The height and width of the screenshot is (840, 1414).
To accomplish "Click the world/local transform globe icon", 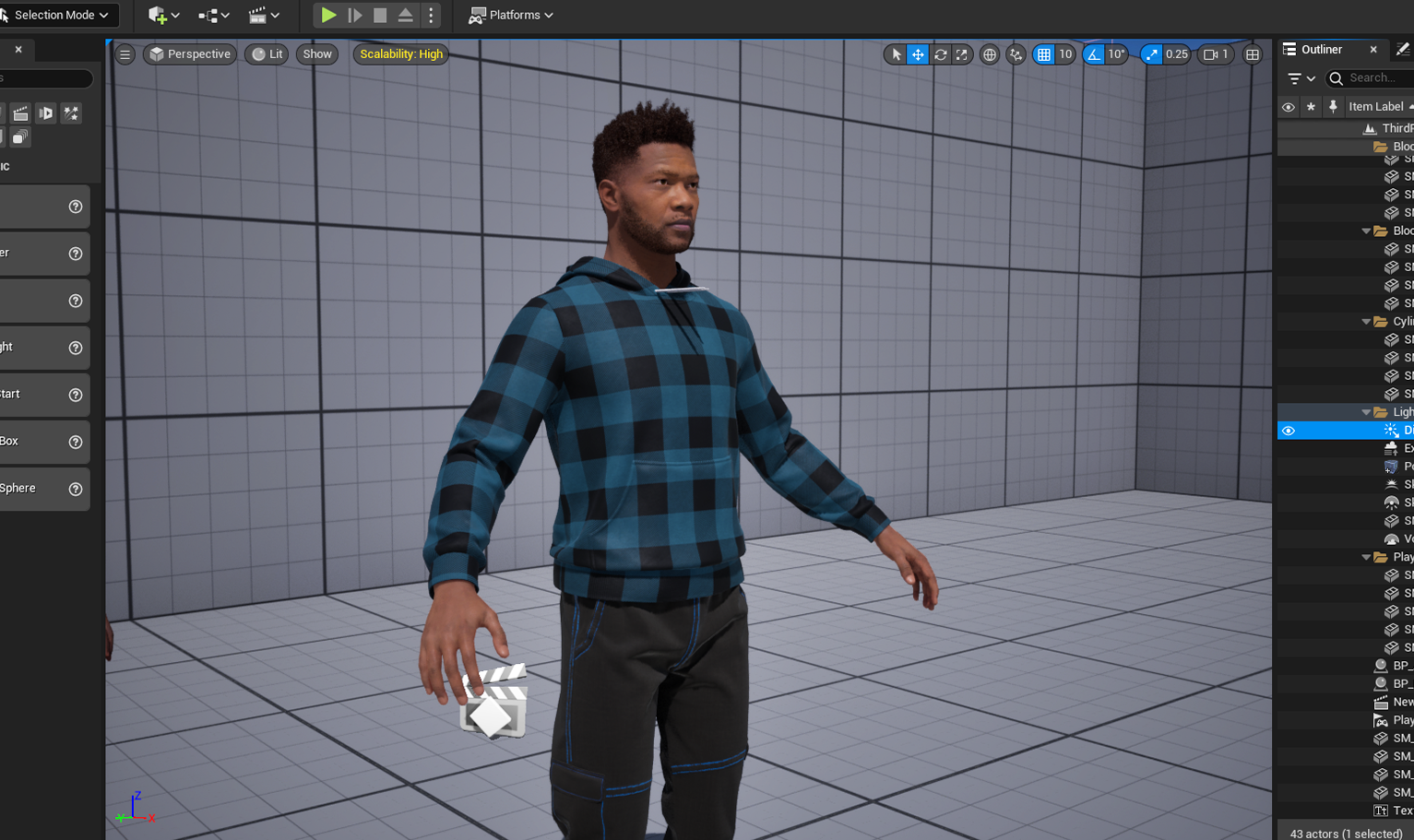I will (990, 53).
